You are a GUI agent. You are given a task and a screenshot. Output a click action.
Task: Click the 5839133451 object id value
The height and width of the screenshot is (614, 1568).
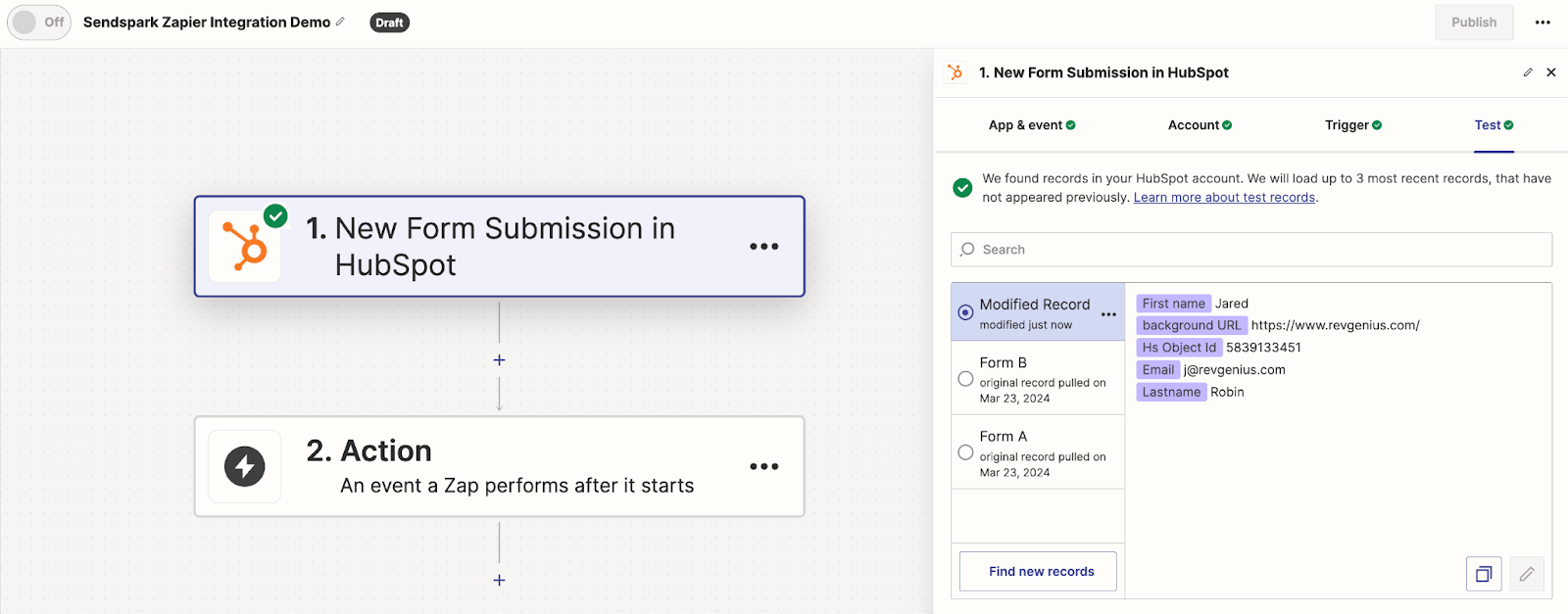1263,348
